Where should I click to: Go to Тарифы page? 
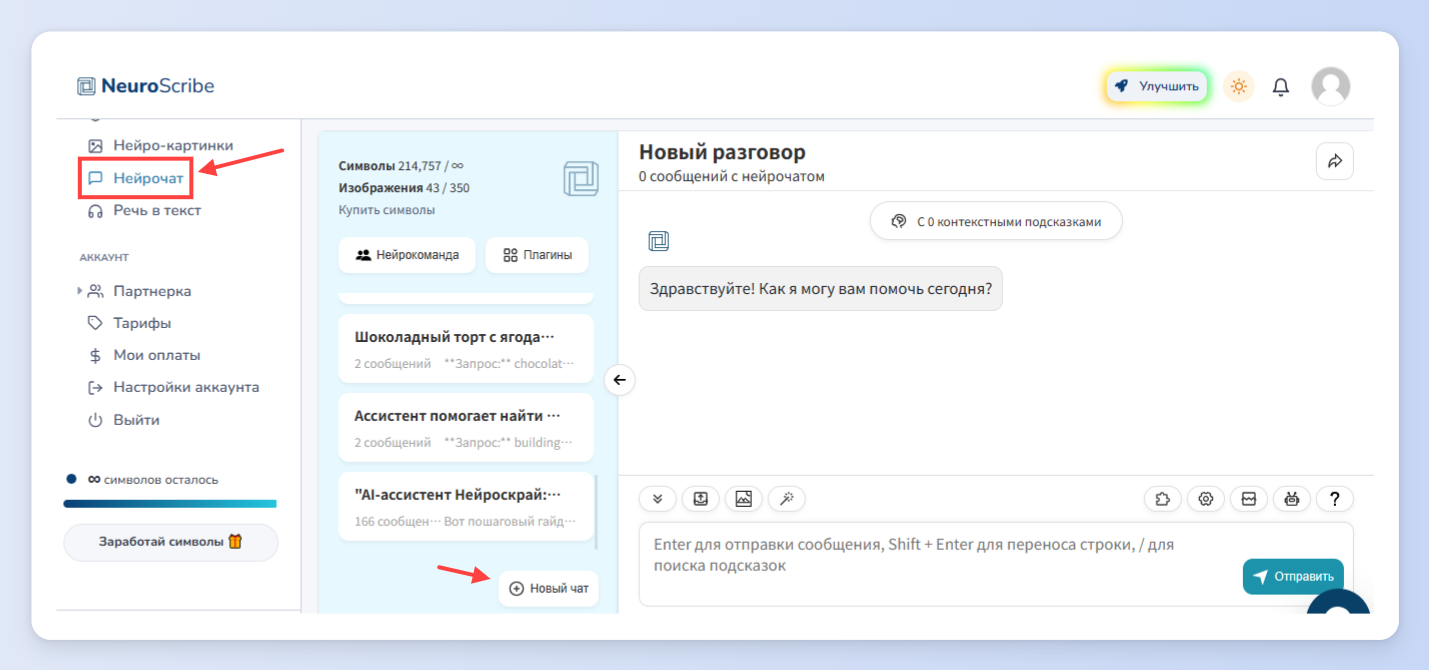pos(129,323)
